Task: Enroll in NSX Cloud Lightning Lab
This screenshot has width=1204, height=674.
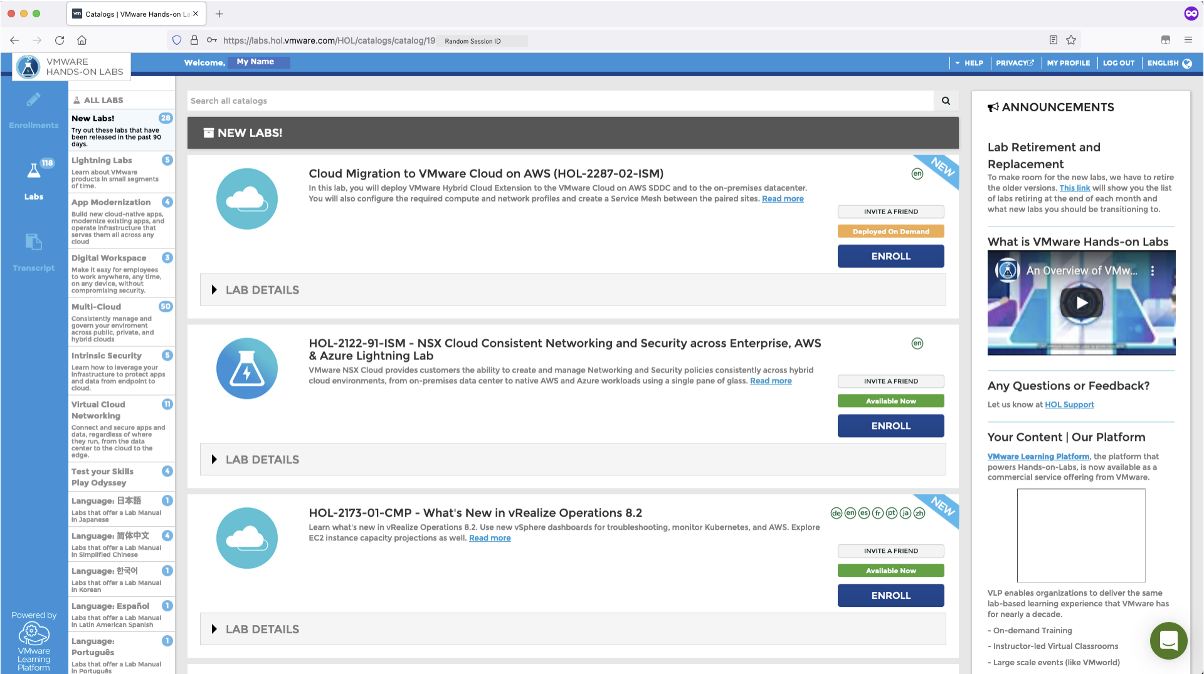Action: click(891, 426)
